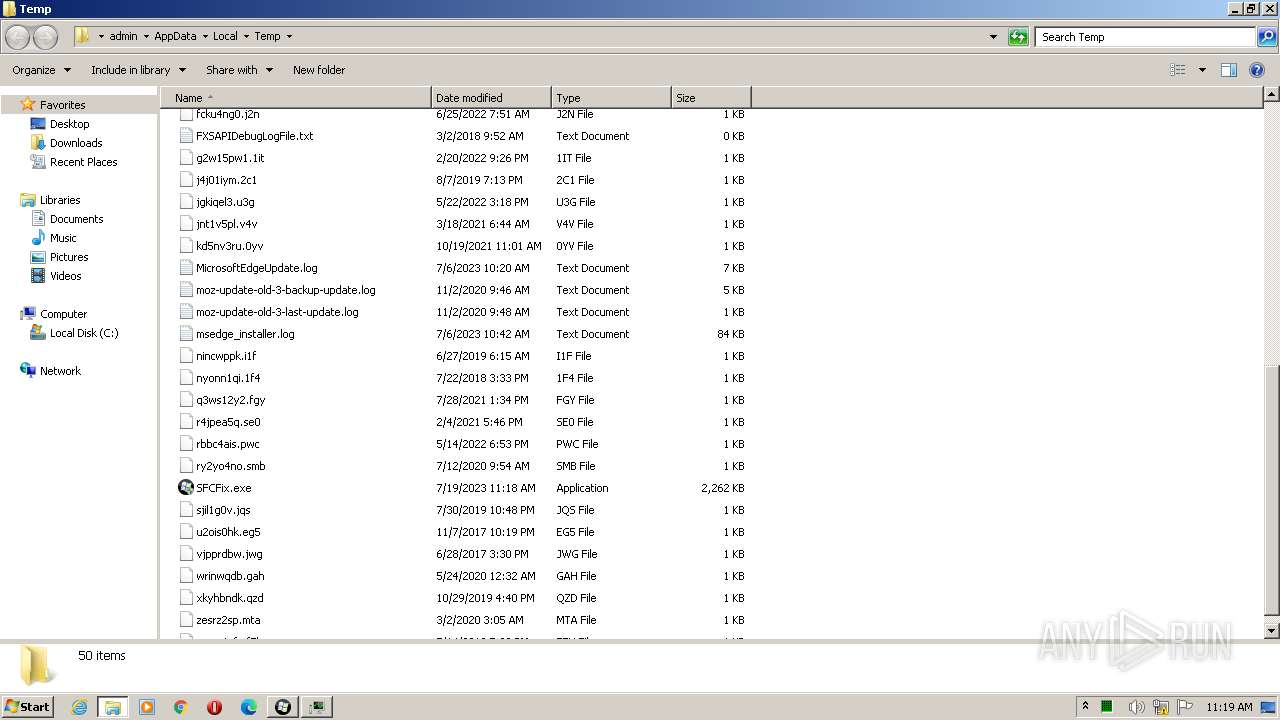The height and width of the screenshot is (720, 1280).
Task: Launch Google Chrome from the taskbar
Action: click(x=181, y=707)
